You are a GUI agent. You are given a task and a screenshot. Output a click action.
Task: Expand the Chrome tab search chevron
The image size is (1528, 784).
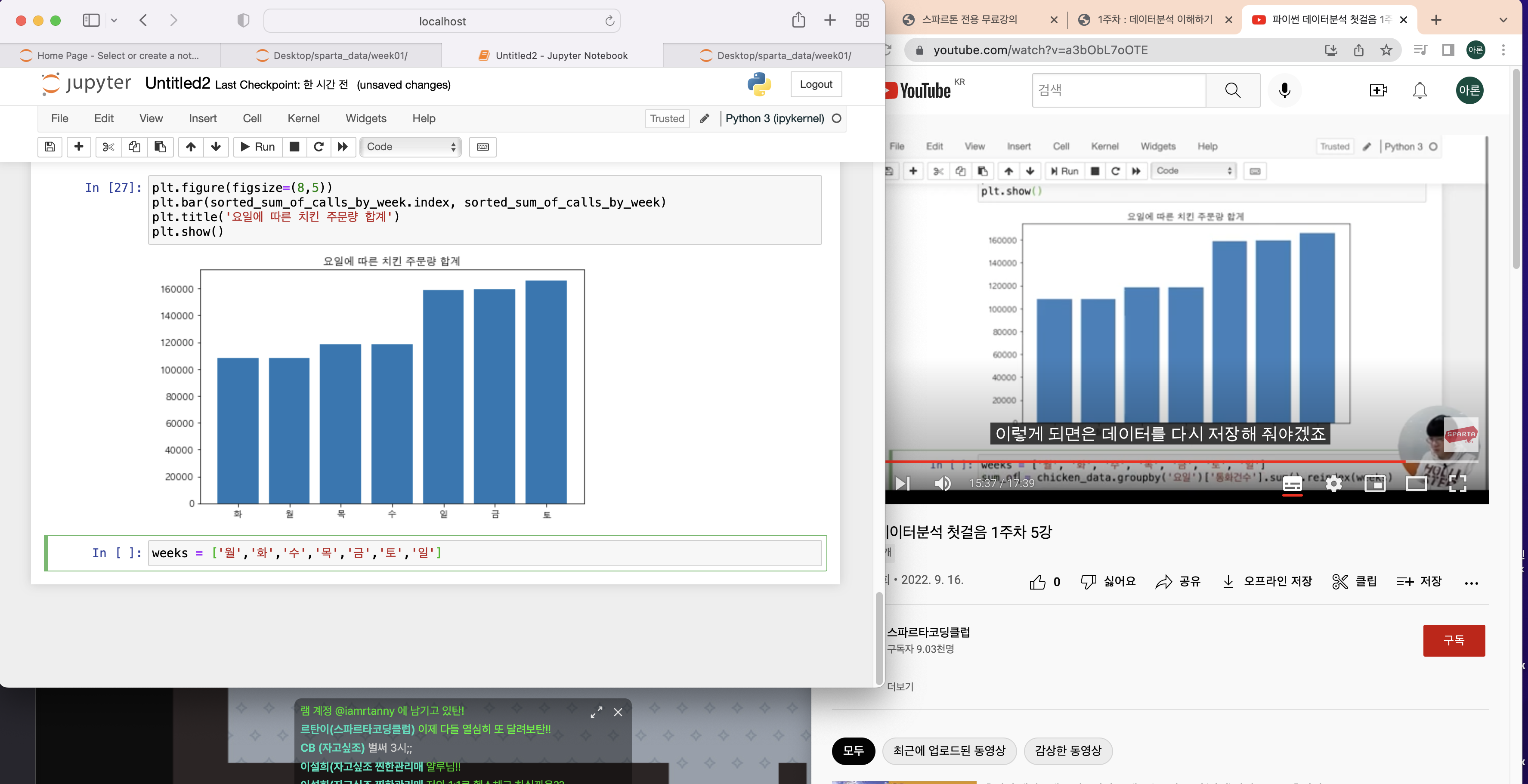(x=1503, y=19)
